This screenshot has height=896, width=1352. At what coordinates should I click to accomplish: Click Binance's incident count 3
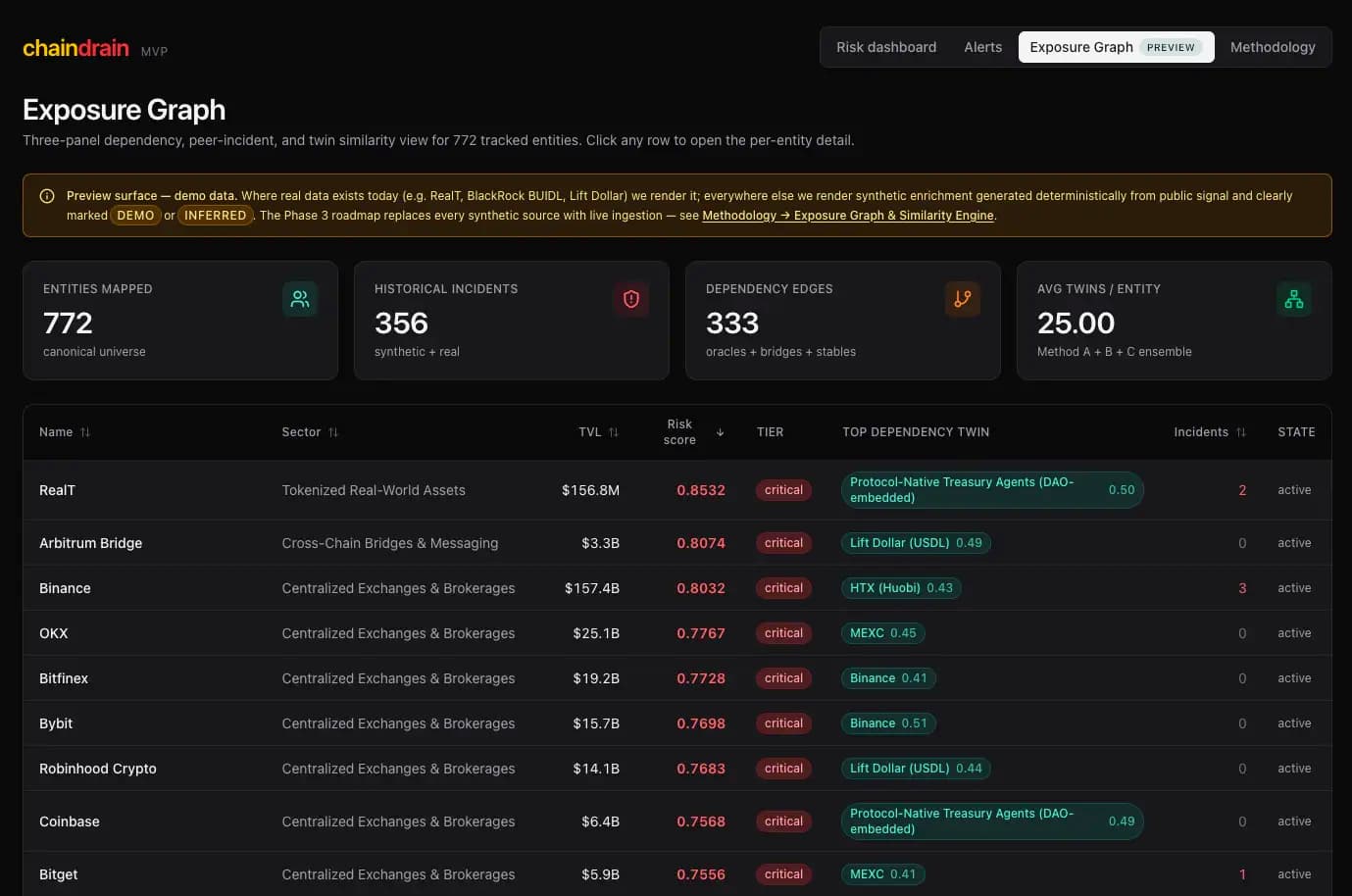tap(1242, 588)
